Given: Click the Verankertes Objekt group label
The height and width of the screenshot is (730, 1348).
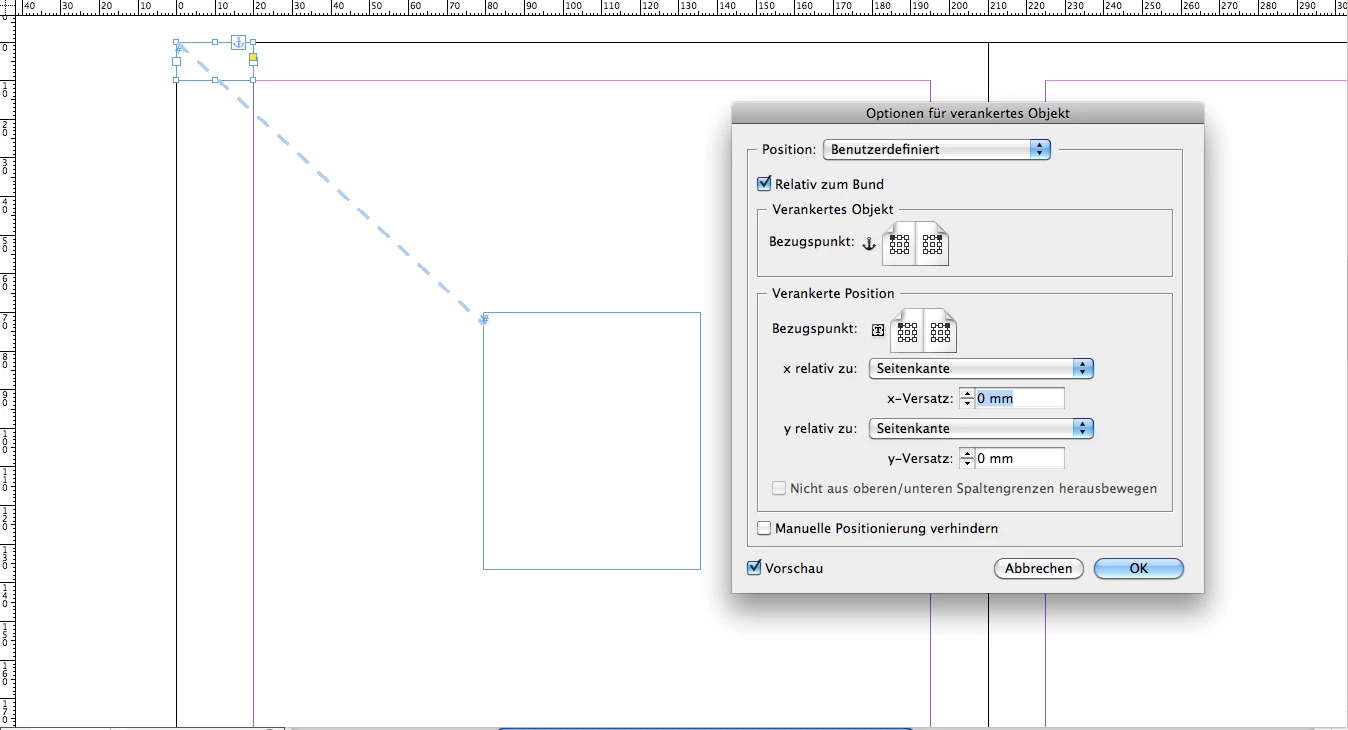Looking at the screenshot, I should [833, 209].
